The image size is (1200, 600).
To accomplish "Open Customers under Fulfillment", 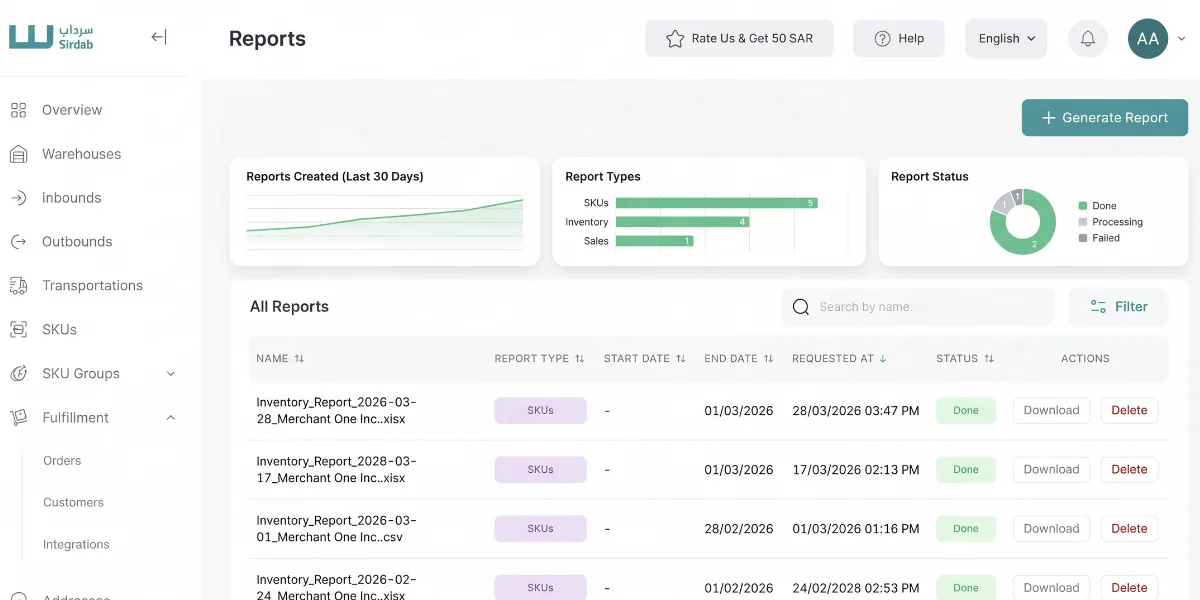I will [73, 503].
